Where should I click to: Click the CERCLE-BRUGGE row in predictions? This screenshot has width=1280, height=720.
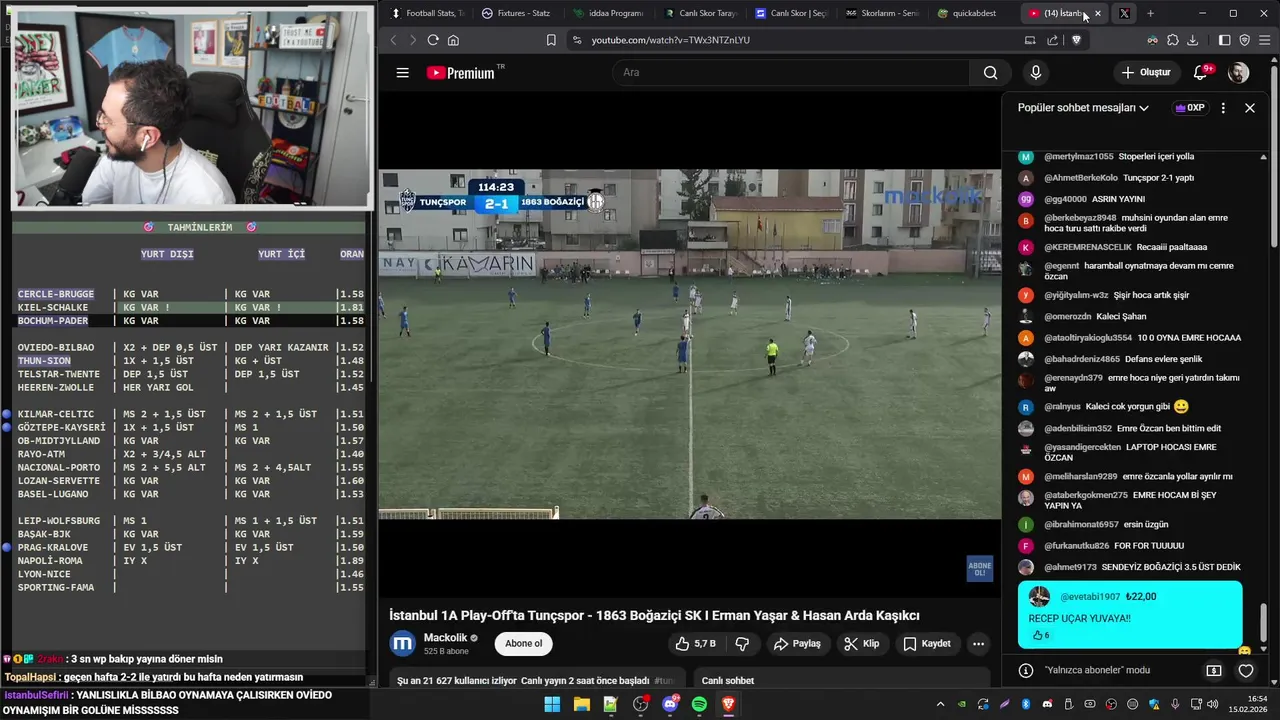pos(190,294)
